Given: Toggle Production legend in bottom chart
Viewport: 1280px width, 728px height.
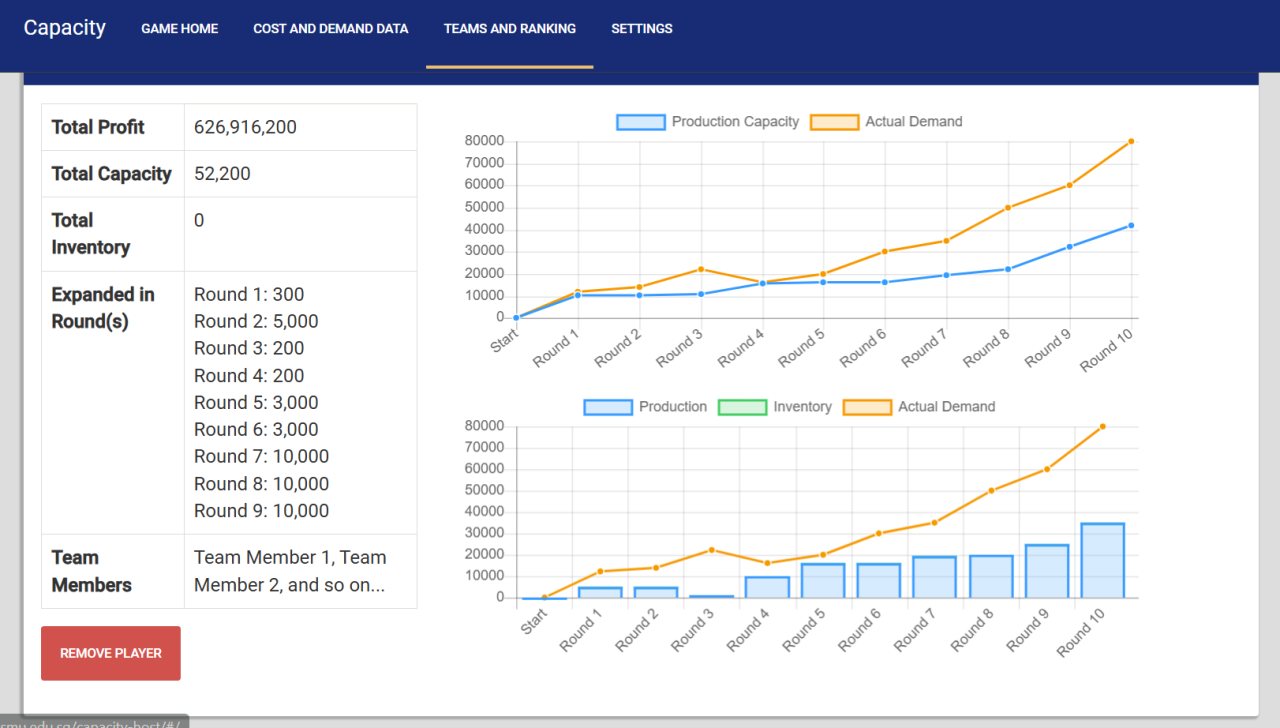Looking at the screenshot, I should click(645, 407).
